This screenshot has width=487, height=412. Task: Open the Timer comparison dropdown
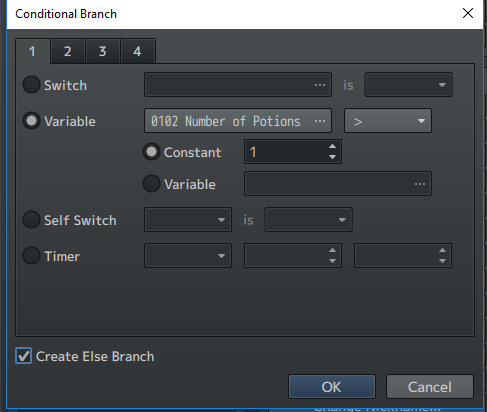(x=188, y=256)
